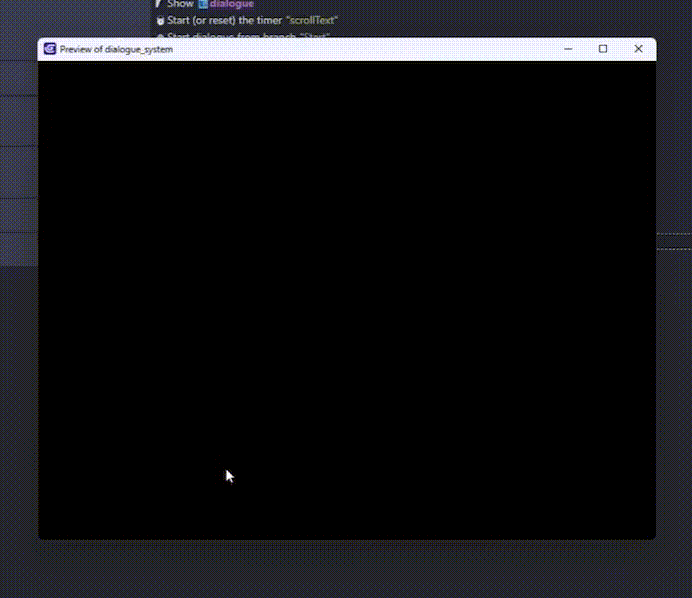Click the icon beside Start dialogue from branch
Image resolution: width=692 pixels, height=598 pixels.
[x=160, y=36]
